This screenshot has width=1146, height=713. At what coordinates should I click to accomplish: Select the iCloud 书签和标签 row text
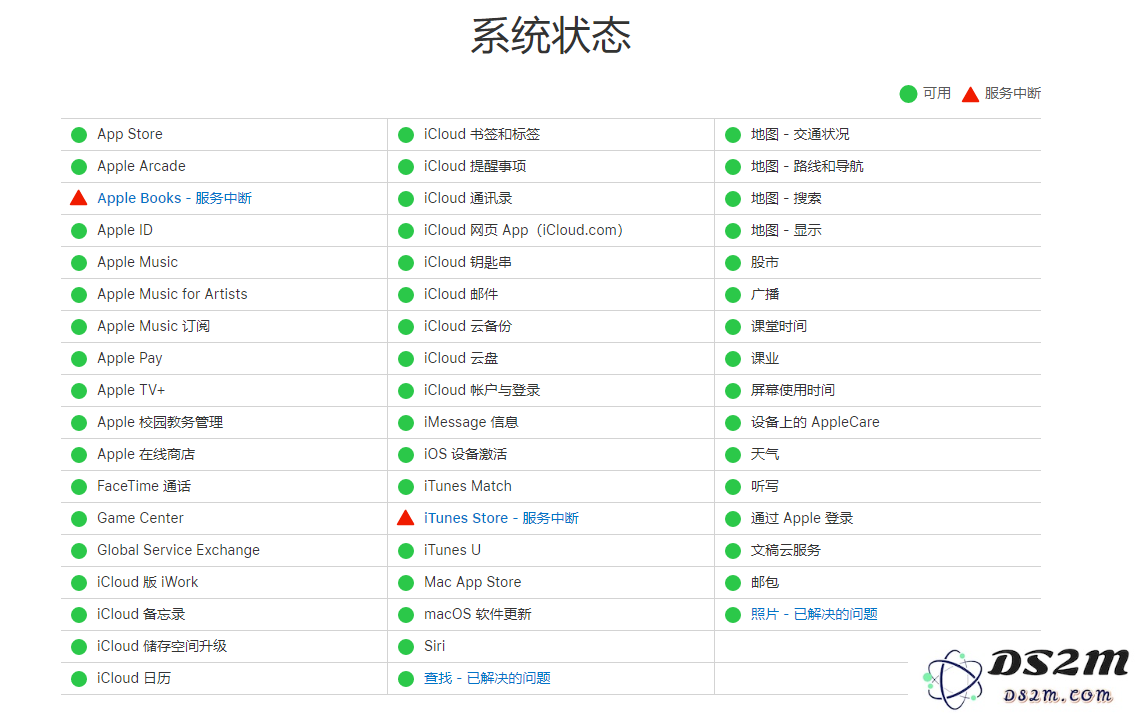pos(482,134)
